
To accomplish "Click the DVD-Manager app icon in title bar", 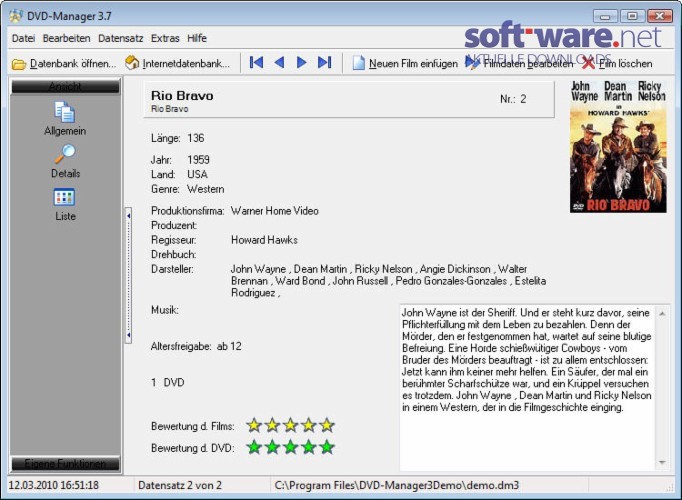I will [16, 16].
